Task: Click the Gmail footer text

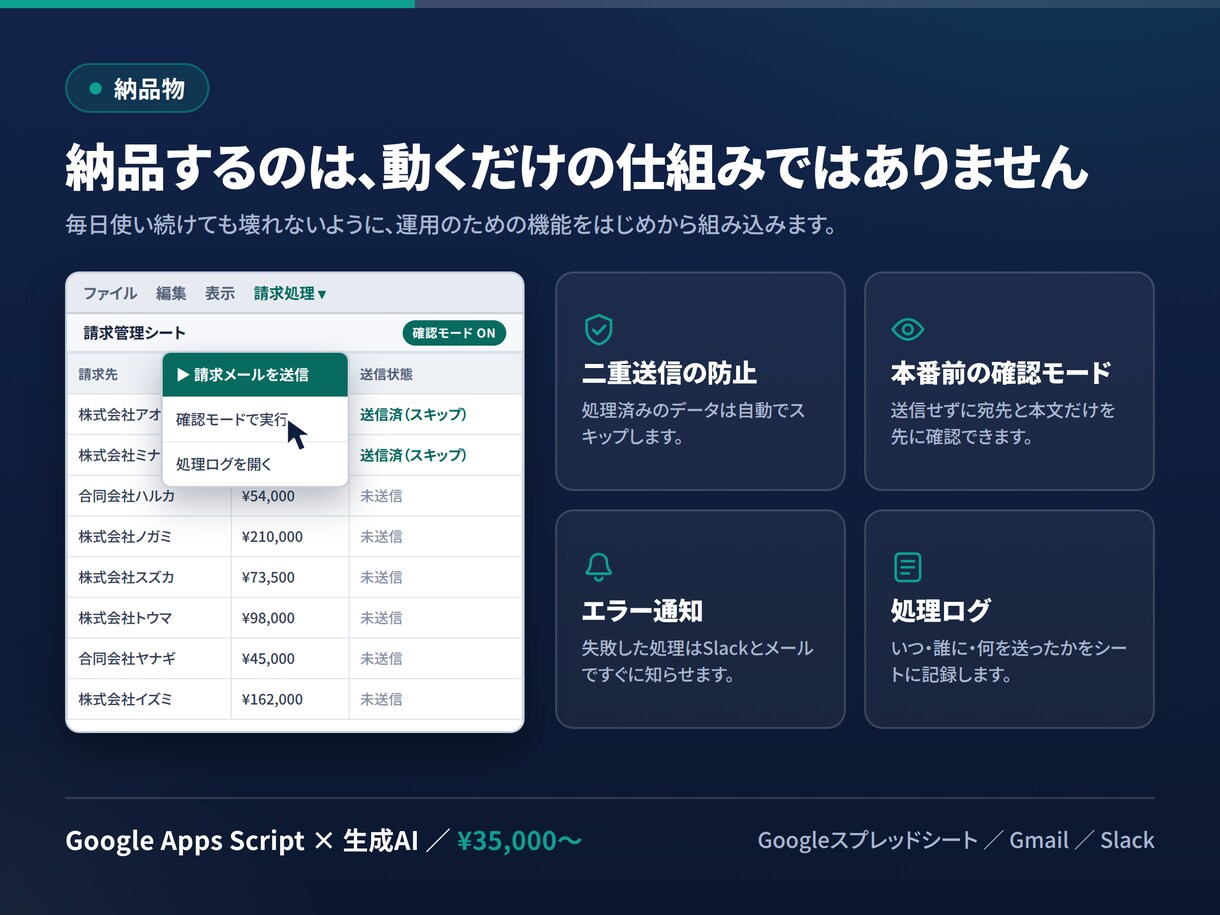Action: pos(1039,840)
